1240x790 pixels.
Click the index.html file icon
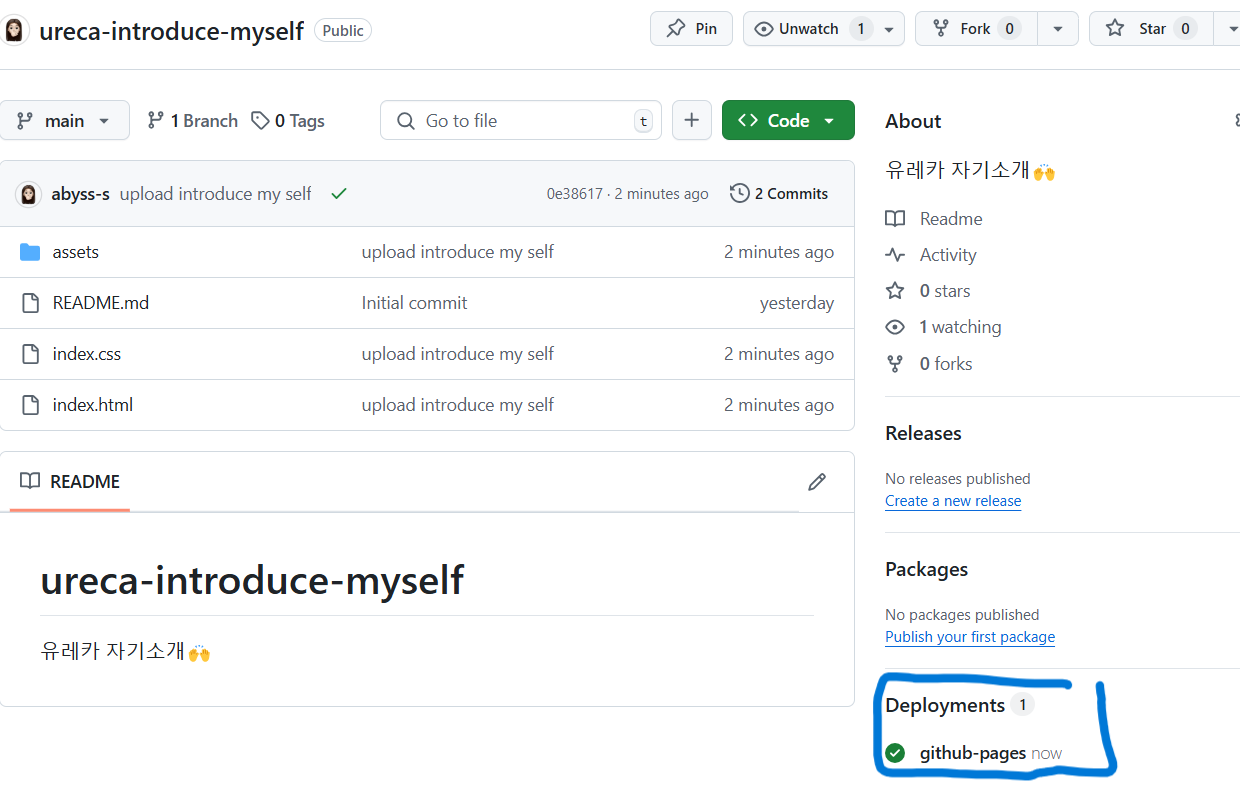tap(30, 405)
